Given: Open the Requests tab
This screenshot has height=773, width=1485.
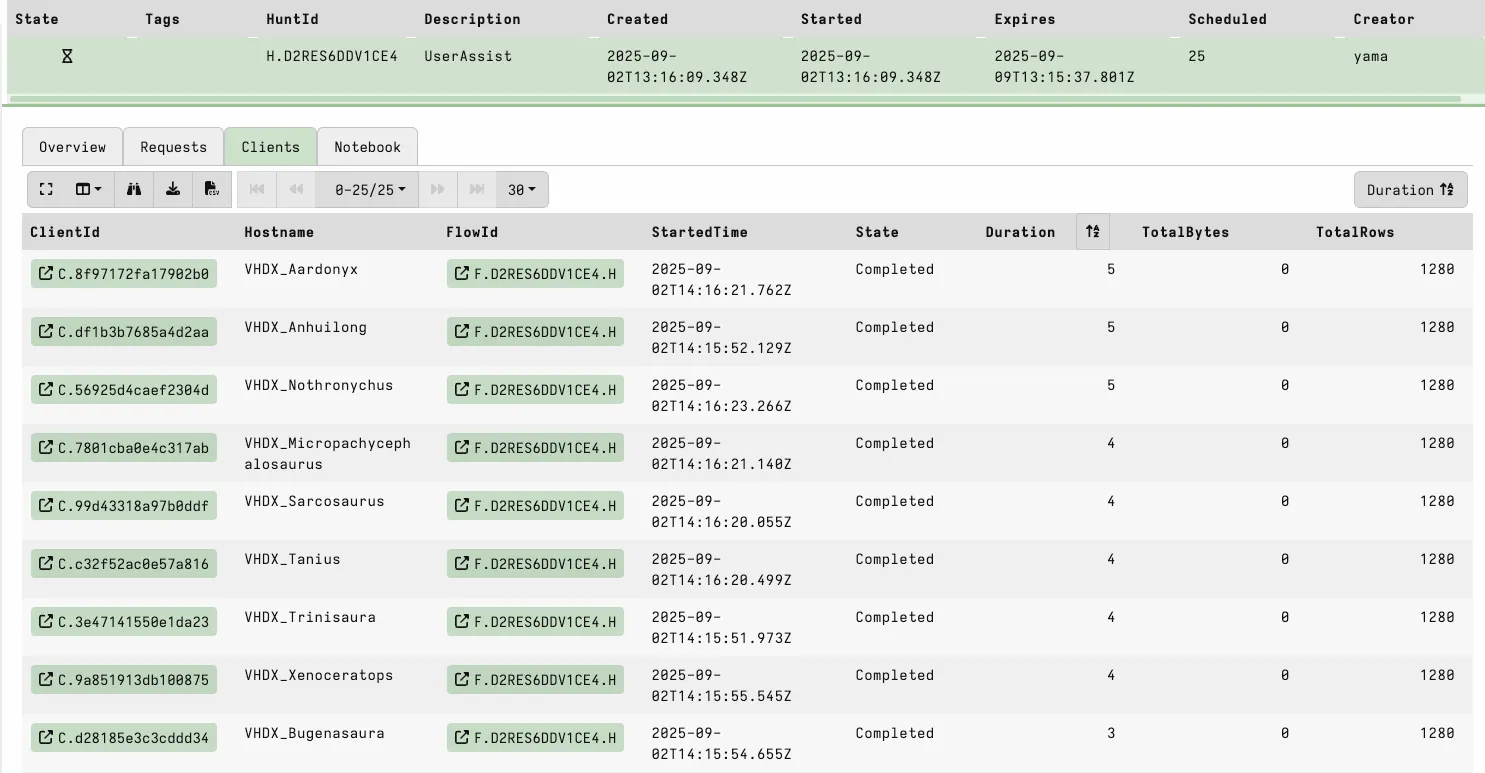Looking at the screenshot, I should pos(173,147).
